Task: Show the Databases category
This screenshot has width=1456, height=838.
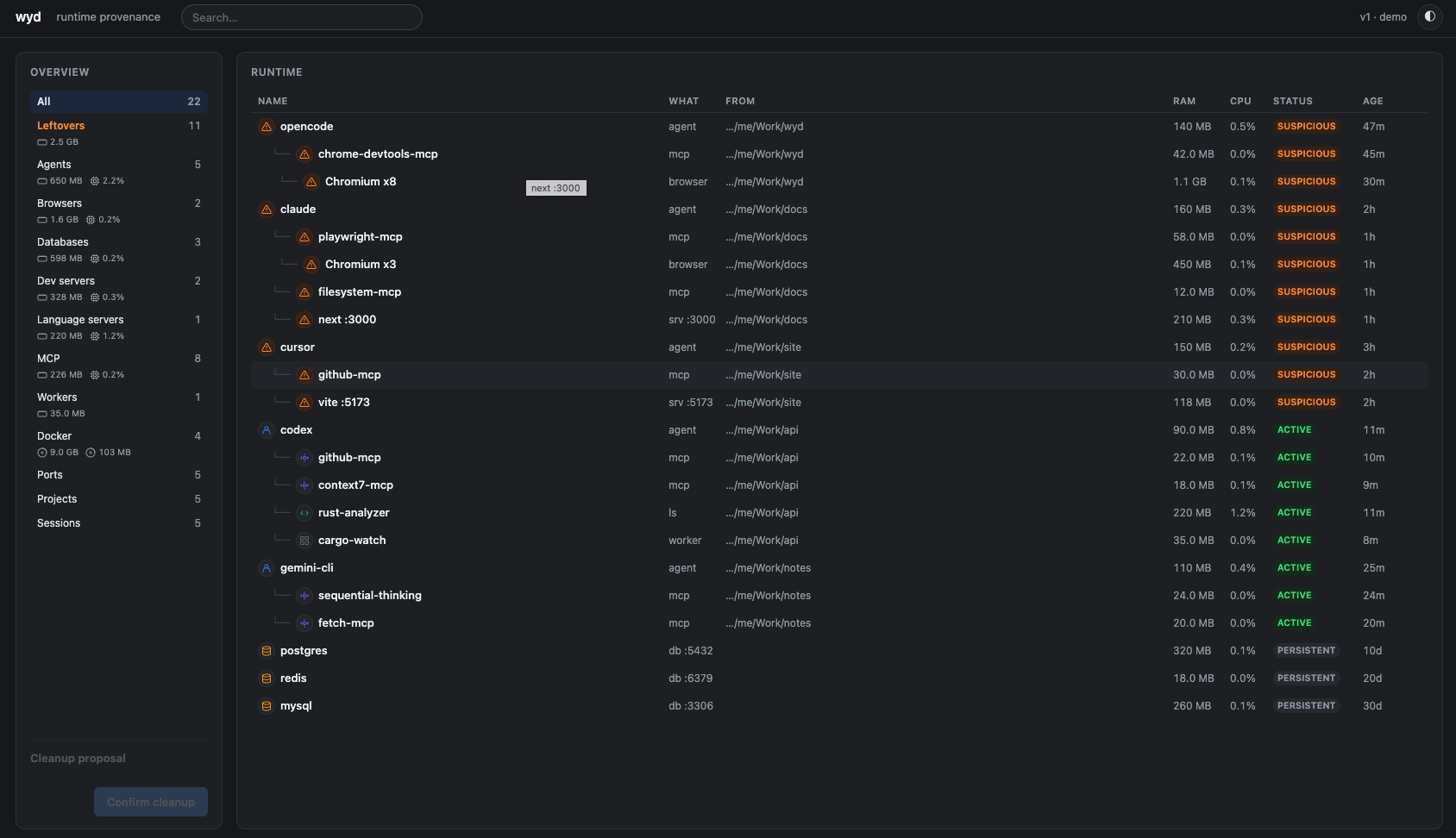Action: (119, 249)
